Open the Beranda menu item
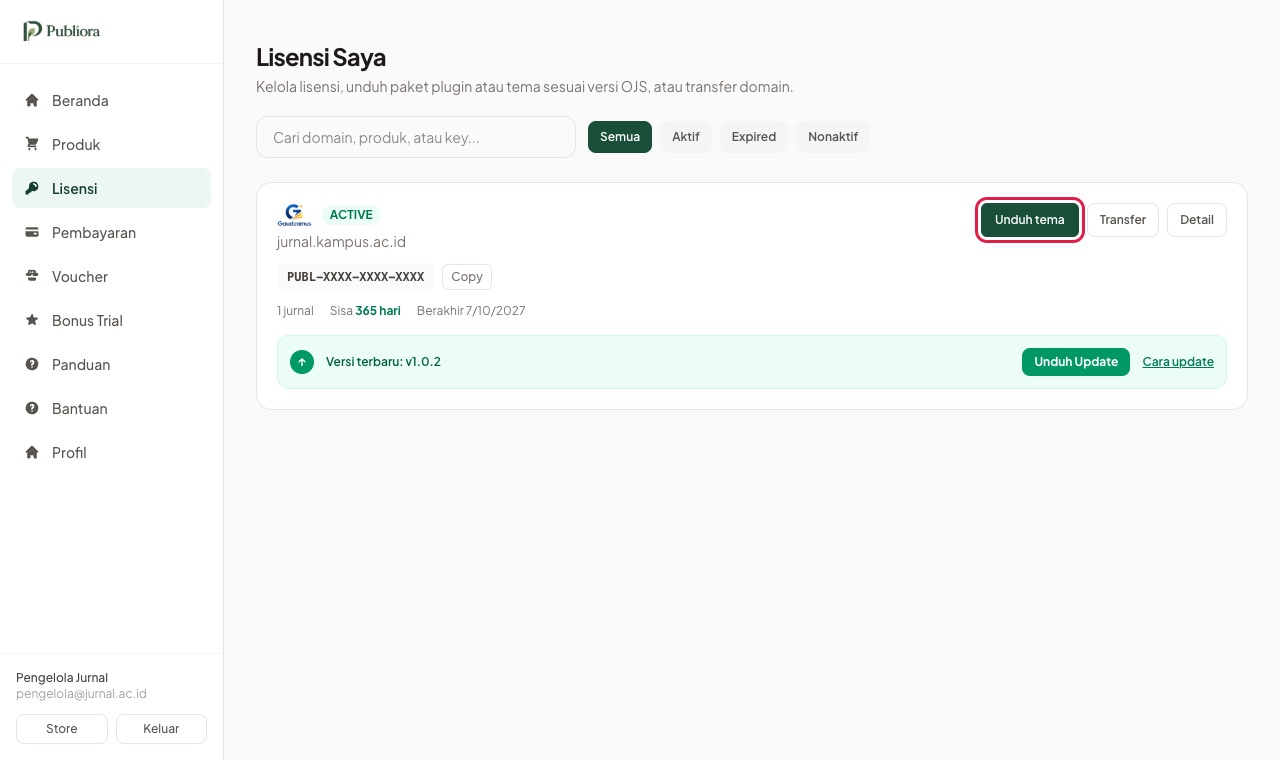 (x=112, y=100)
